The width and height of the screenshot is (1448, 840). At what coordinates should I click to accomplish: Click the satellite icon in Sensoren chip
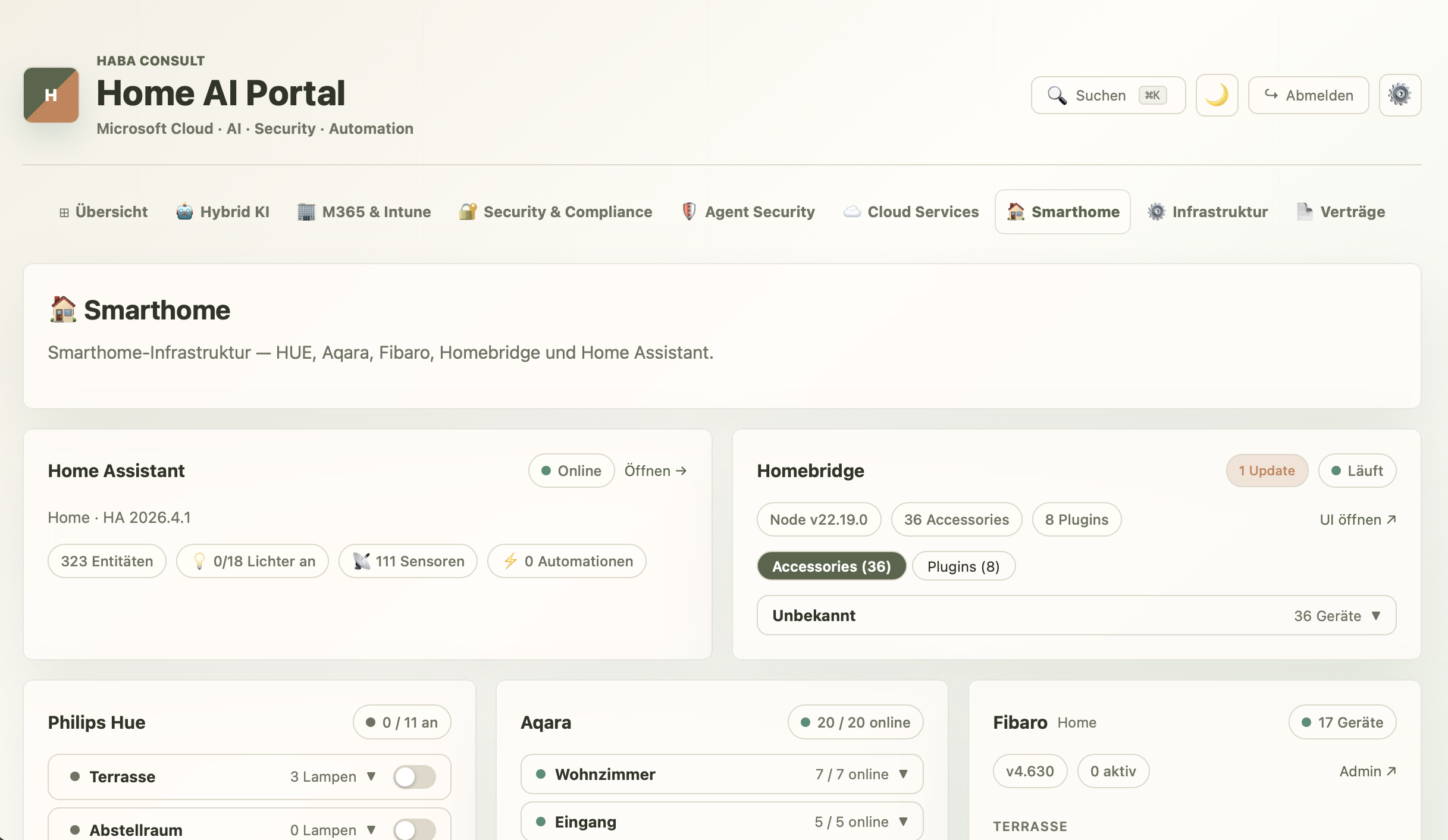[361, 561]
